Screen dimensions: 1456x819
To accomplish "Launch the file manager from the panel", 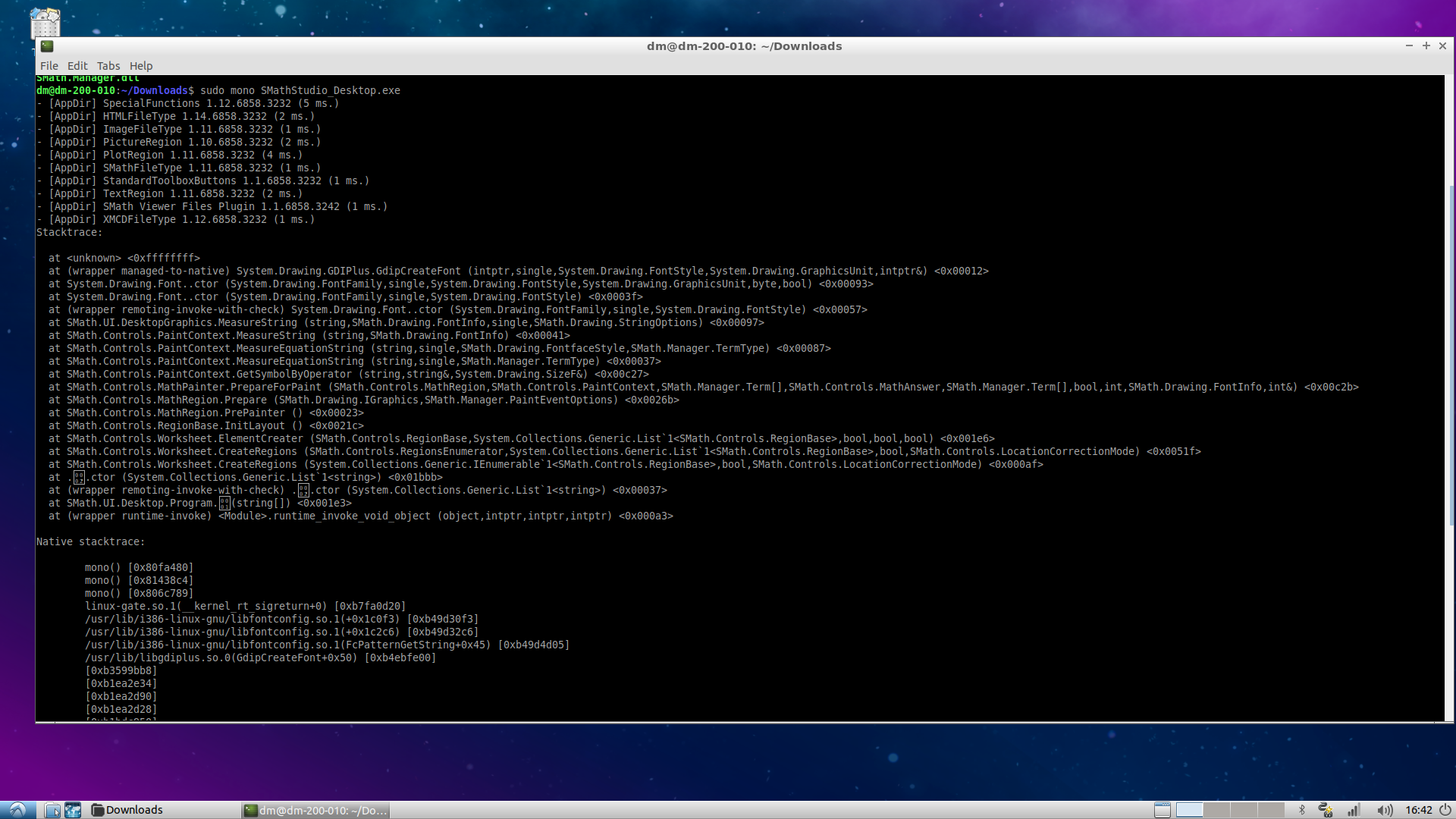I will pyautogui.click(x=52, y=810).
